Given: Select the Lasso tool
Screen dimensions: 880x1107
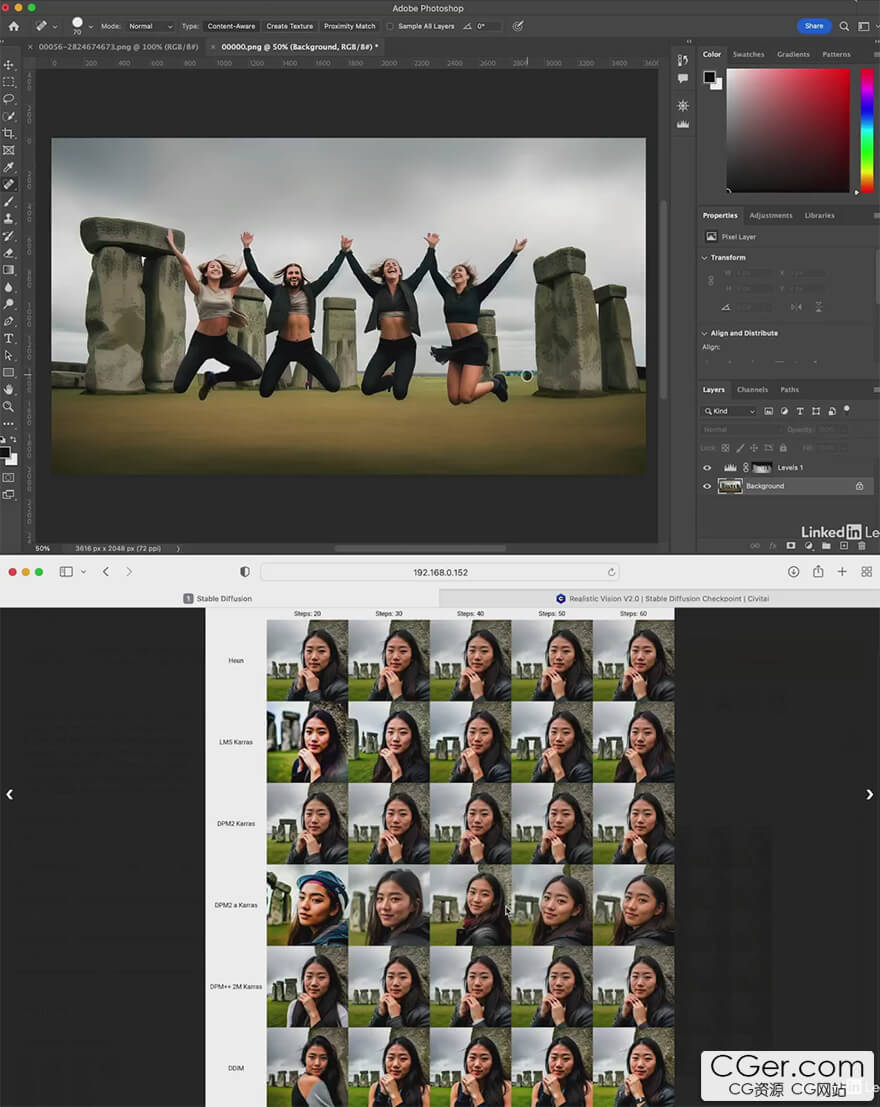Looking at the screenshot, I should click(x=8, y=99).
